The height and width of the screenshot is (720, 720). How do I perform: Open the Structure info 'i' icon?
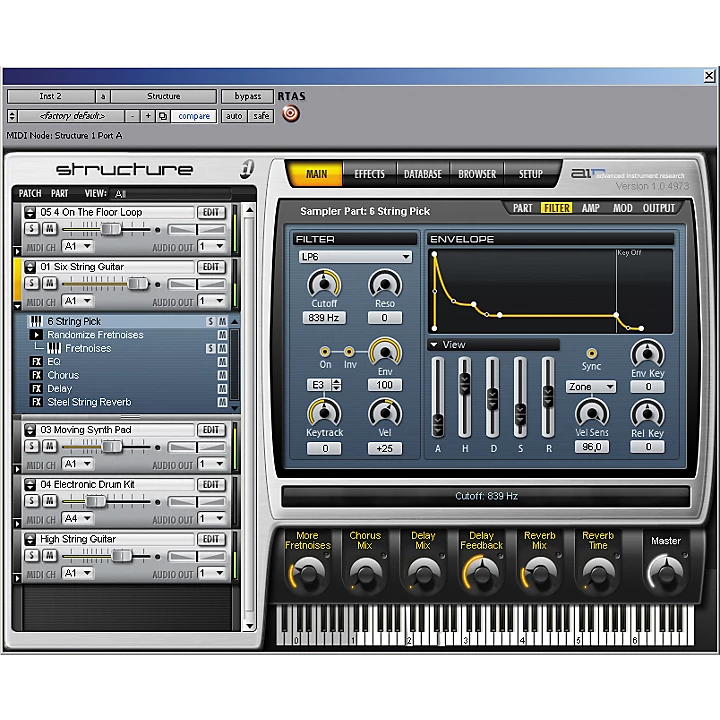pyautogui.click(x=247, y=169)
